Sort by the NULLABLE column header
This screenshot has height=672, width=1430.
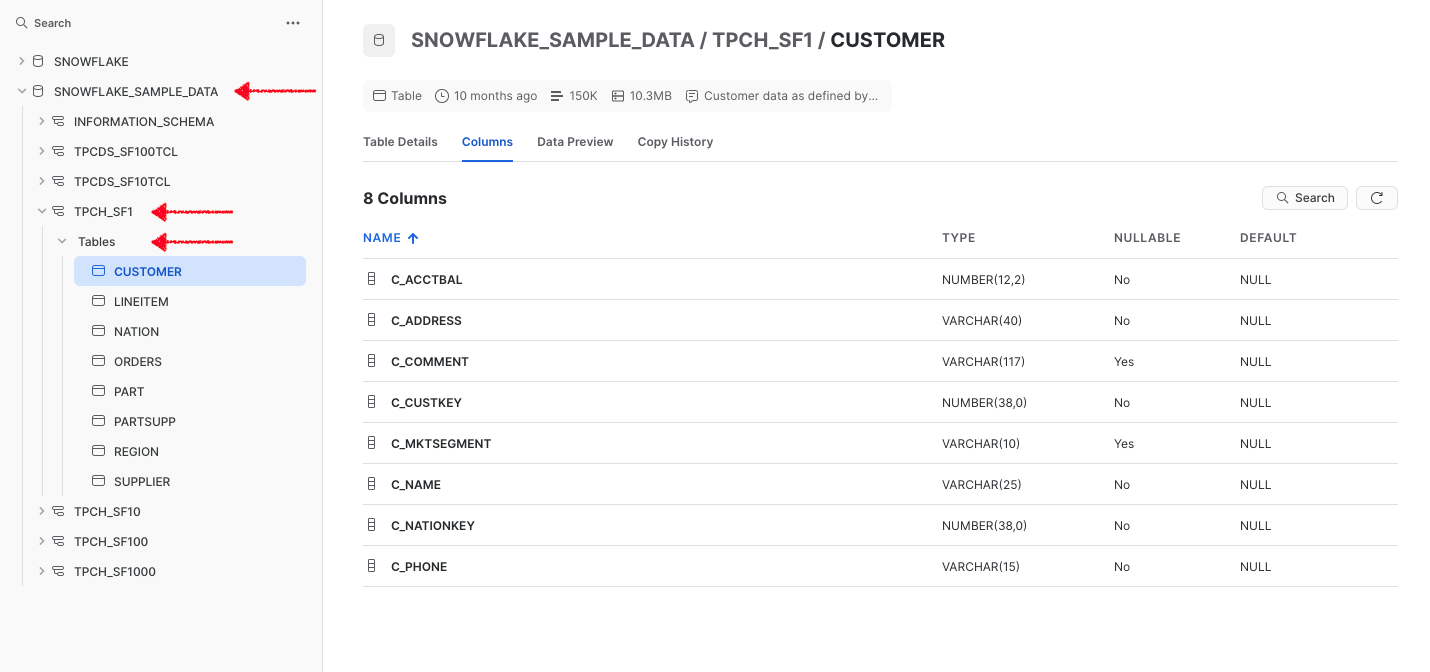point(1147,238)
